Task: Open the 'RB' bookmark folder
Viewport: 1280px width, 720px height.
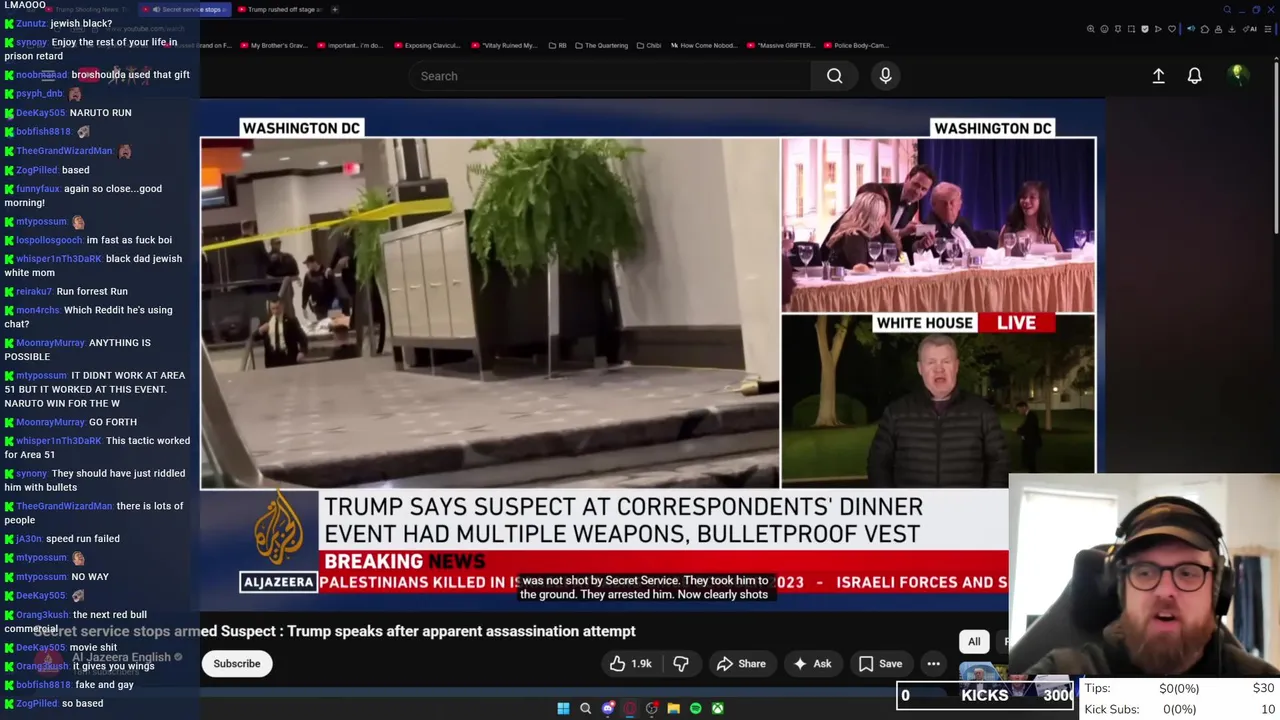Action: [x=556, y=45]
